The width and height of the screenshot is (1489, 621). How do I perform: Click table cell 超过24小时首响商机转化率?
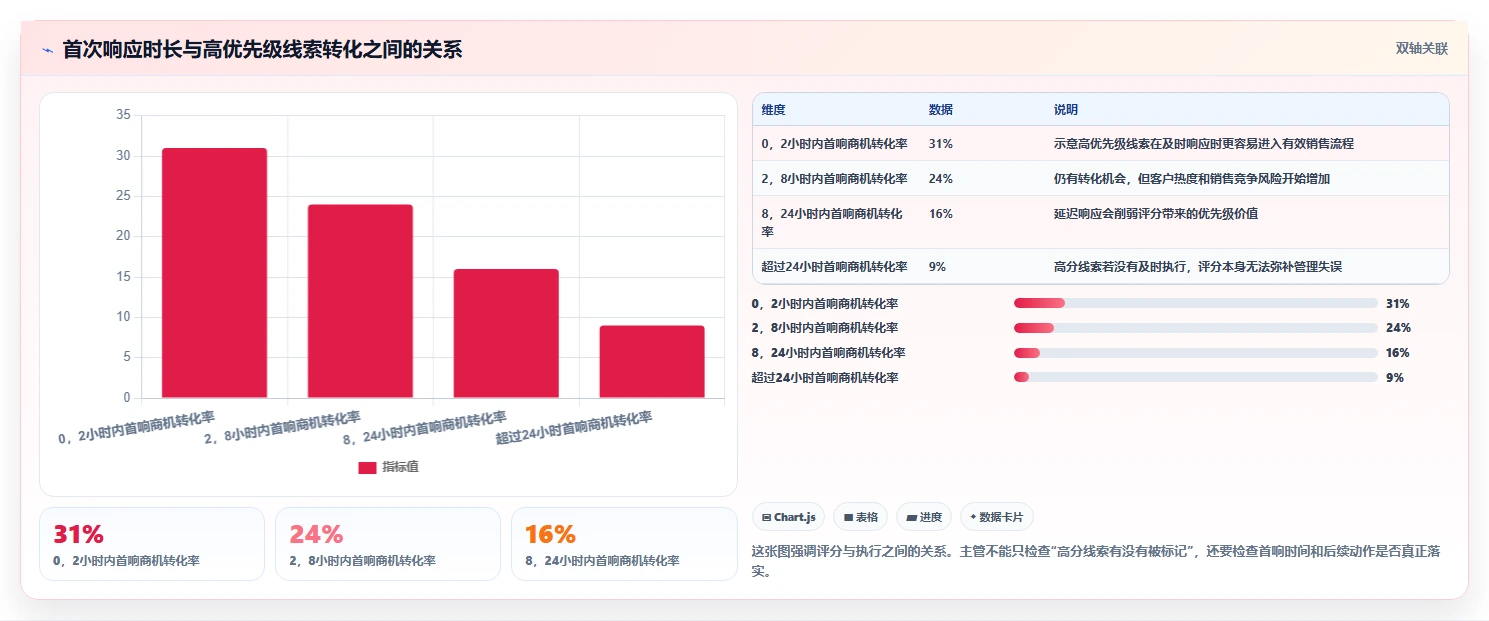point(835,267)
